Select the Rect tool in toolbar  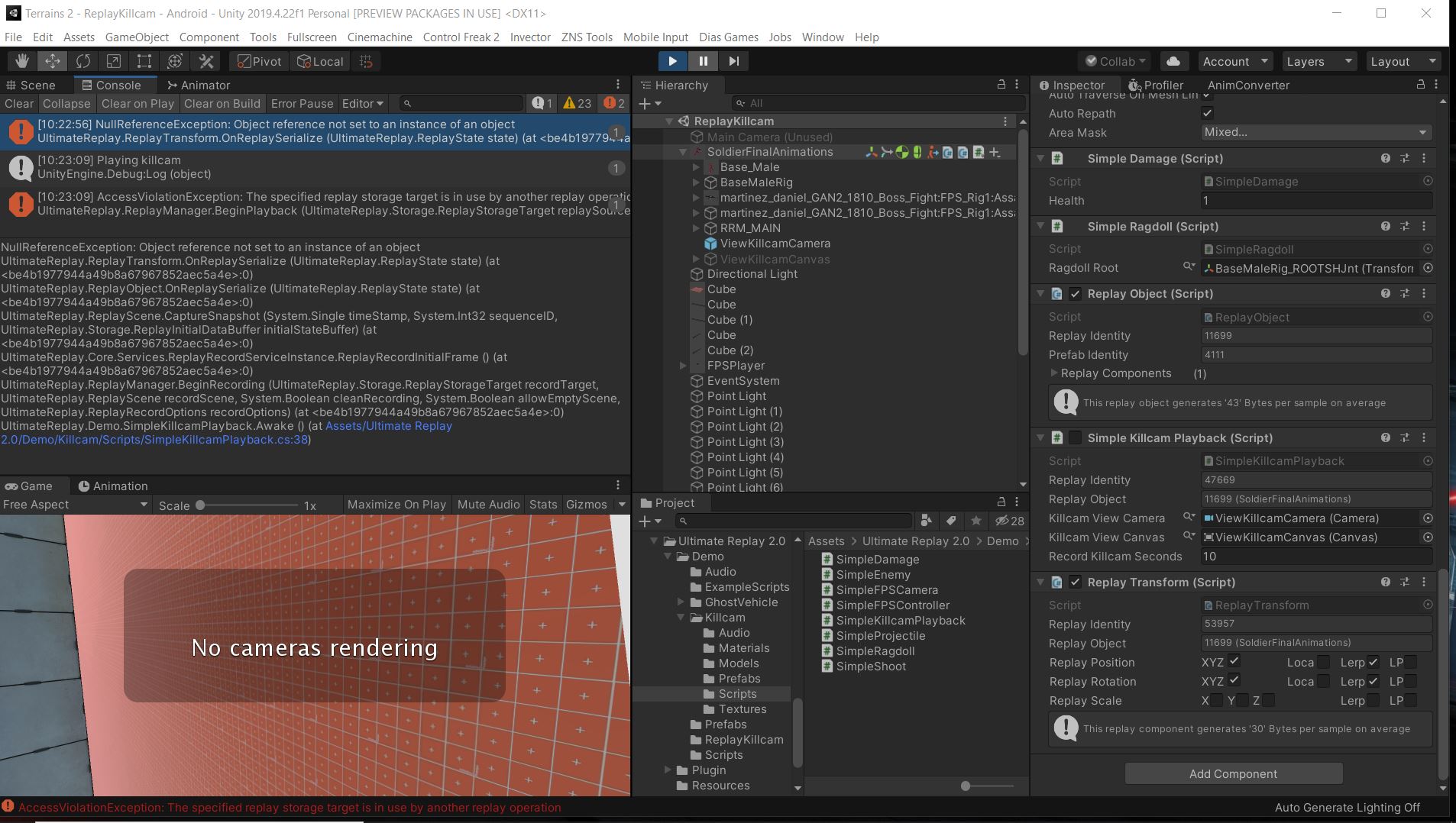pos(144,61)
